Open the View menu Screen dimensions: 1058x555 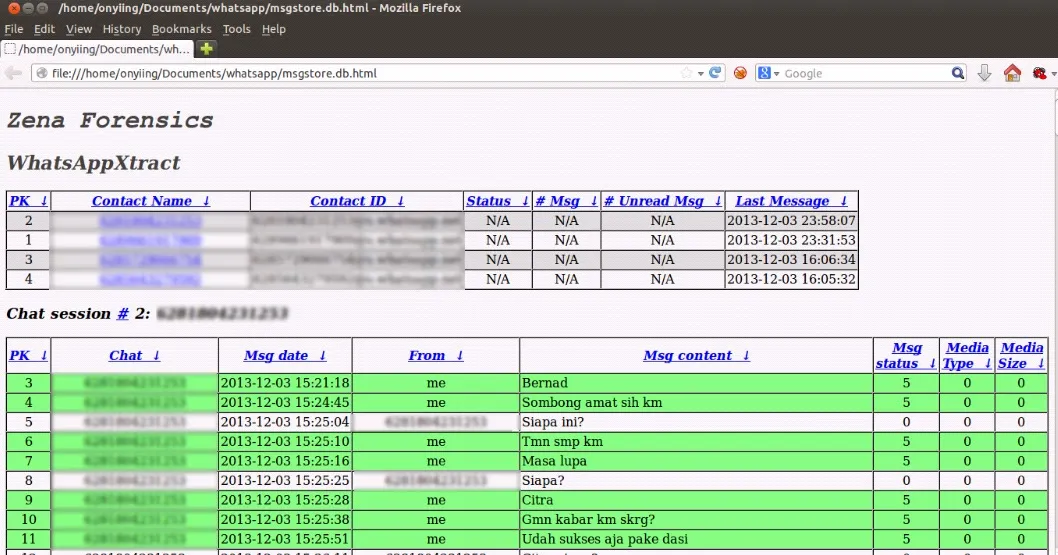(78, 29)
